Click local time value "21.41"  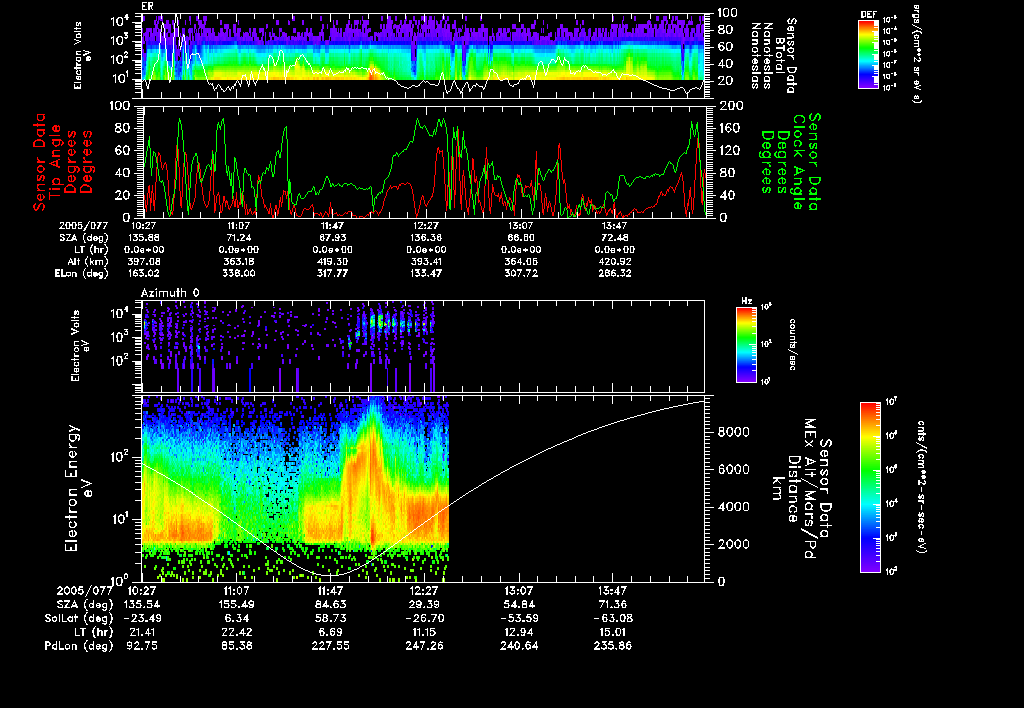point(142,632)
